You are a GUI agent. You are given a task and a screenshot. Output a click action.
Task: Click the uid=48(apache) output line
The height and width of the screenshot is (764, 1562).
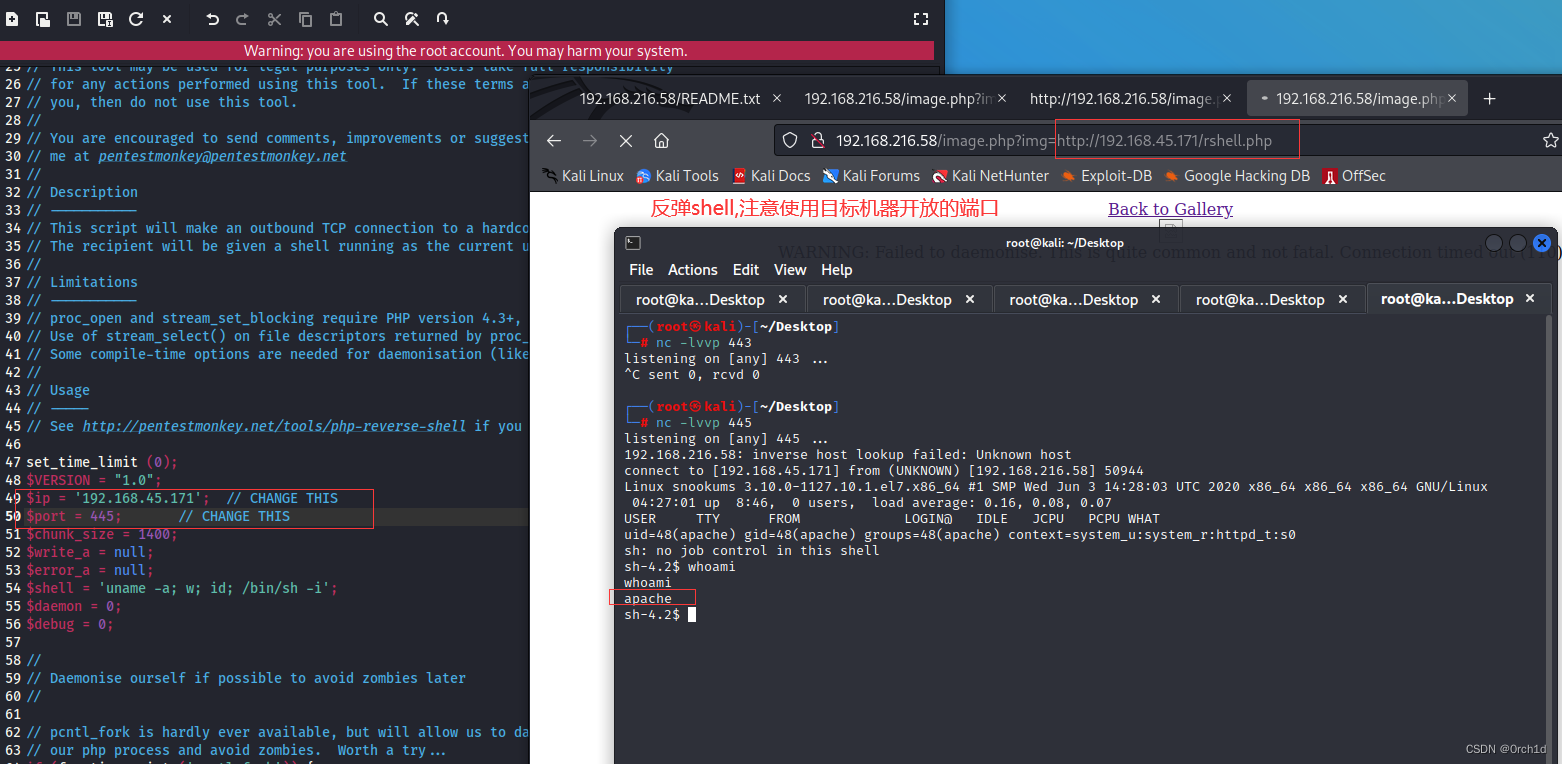point(960,535)
